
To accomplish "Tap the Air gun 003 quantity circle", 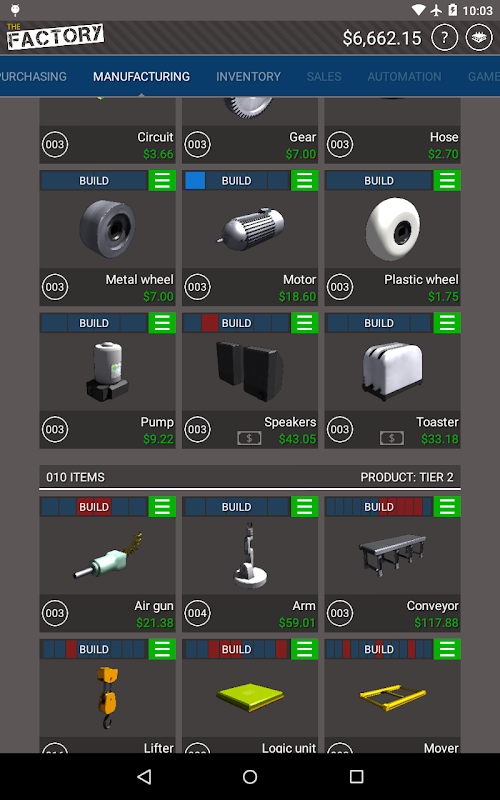I will tap(55, 613).
